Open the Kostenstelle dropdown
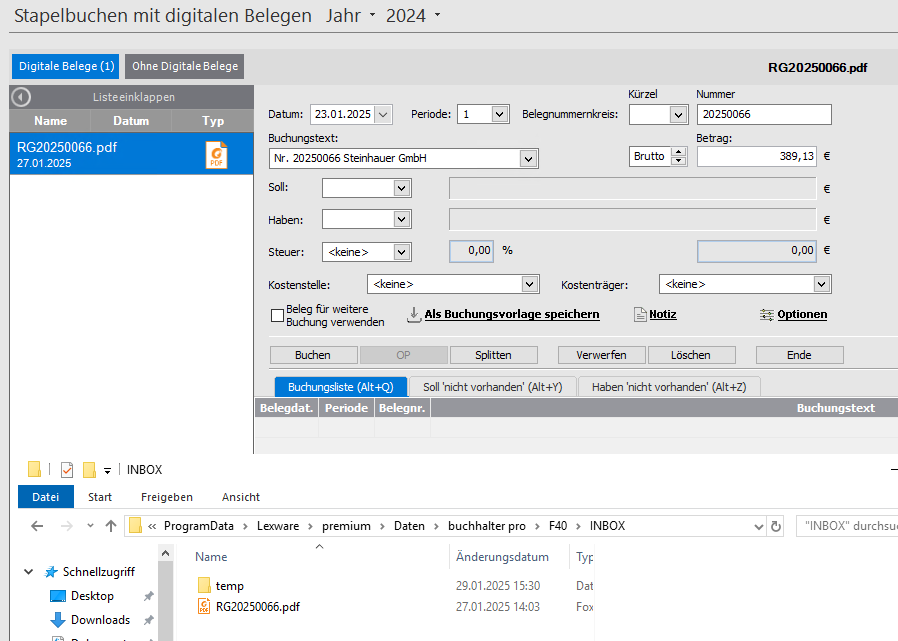Viewport: 898px width, 641px height. (530, 284)
